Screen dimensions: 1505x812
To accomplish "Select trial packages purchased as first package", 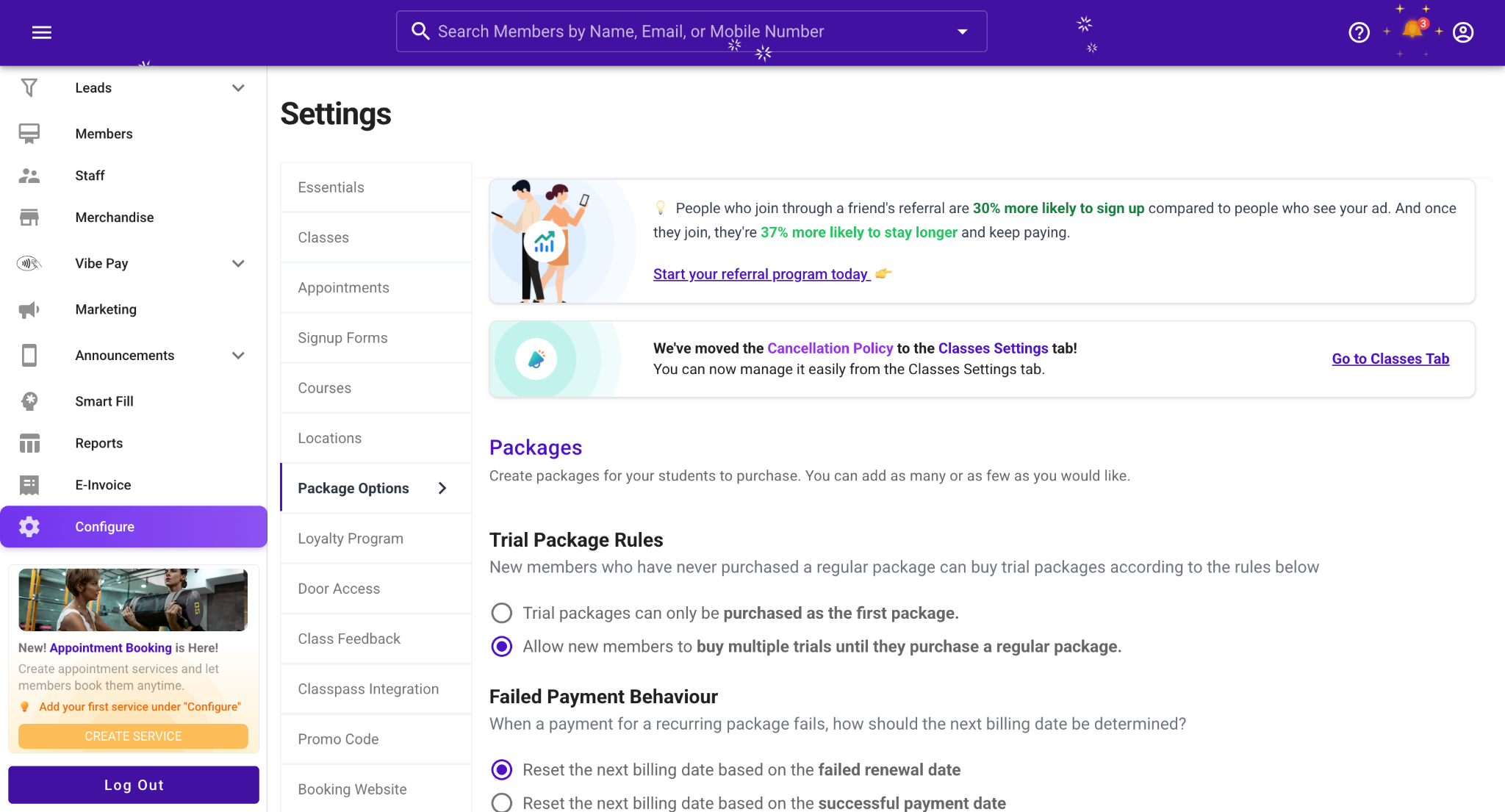I will pyautogui.click(x=502, y=613).
